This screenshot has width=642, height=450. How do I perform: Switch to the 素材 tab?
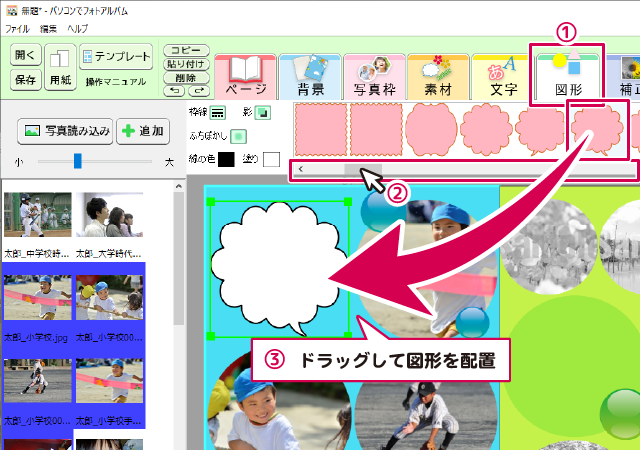pyautogui.click(x=439, y=77)
